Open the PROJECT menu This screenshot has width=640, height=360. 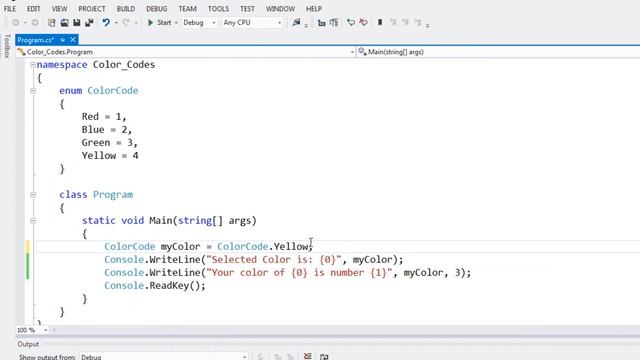click(x=92, y=9)
